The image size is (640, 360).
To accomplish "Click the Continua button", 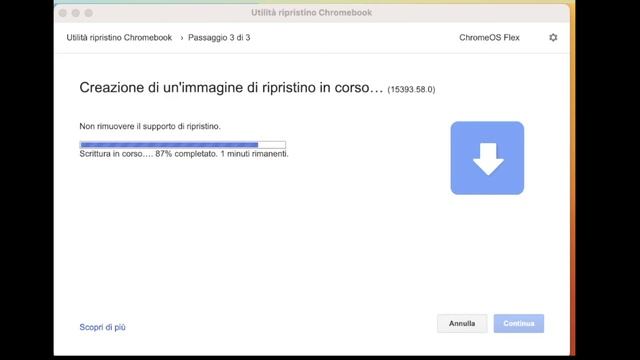I will pos(519,323).
